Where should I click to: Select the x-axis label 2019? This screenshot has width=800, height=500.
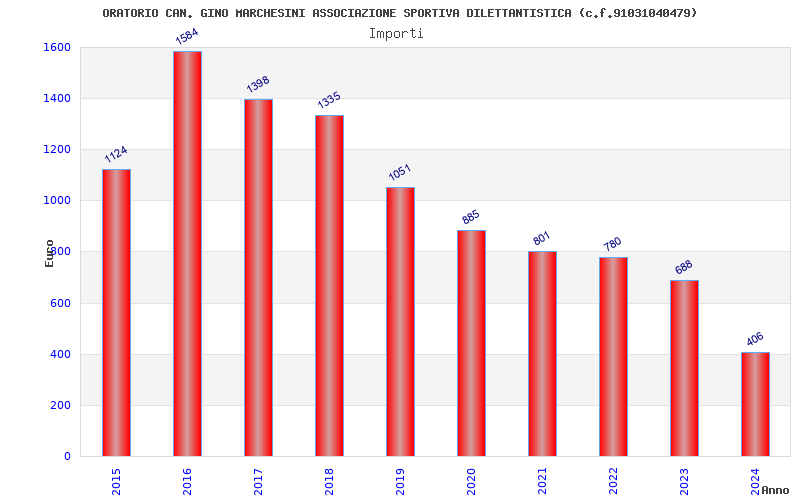click(400, 482)
